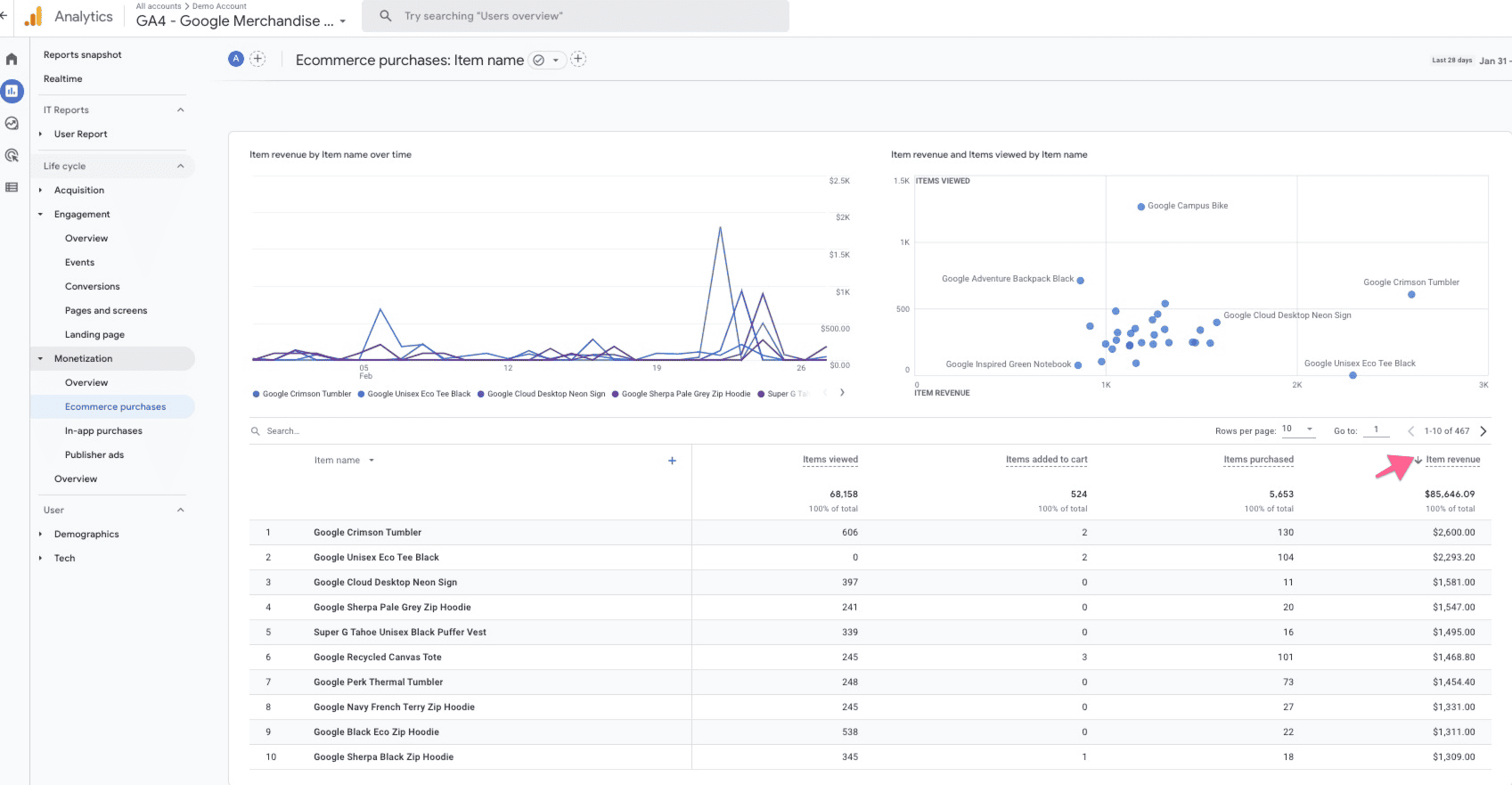Click the Google Campus Bike scatter point
The image size is (1512, 785).
coord(1140,207)
